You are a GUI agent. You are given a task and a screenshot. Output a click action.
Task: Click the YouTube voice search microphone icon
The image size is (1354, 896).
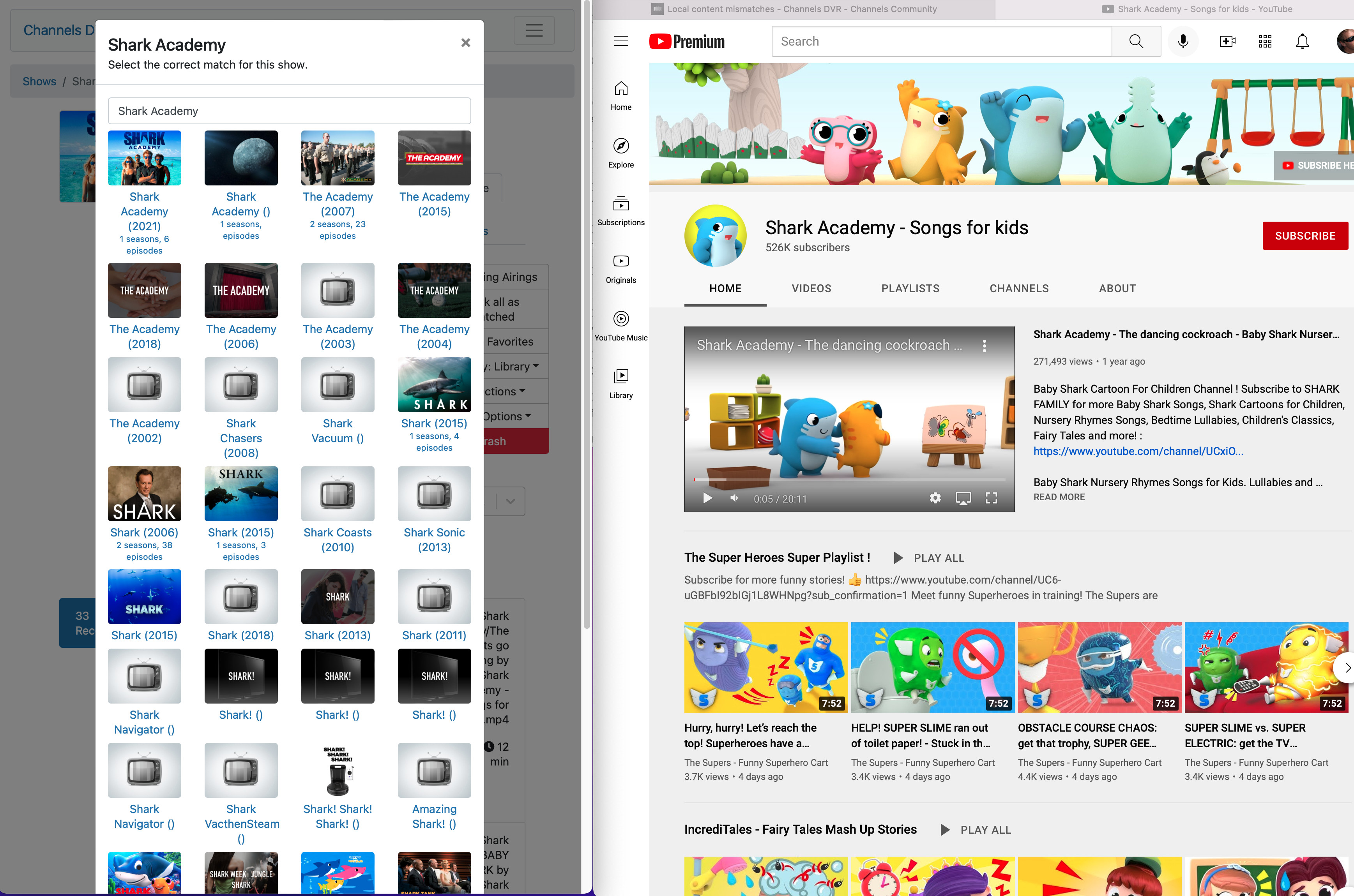click(1183, 41)
